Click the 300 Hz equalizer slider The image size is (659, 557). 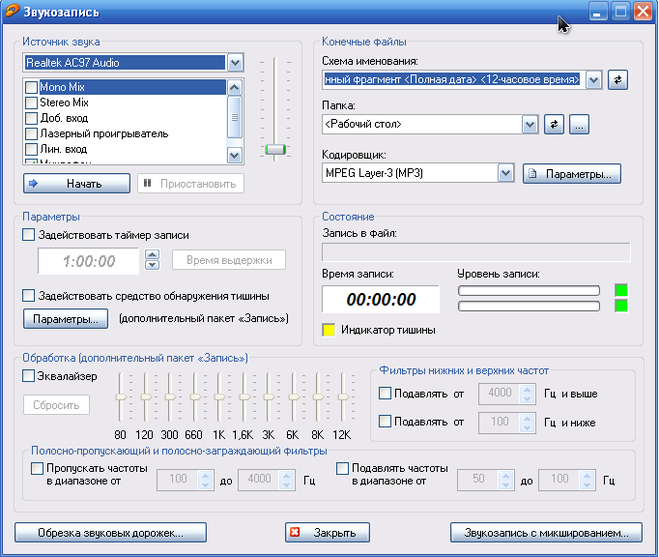click(x=170, y=397)
